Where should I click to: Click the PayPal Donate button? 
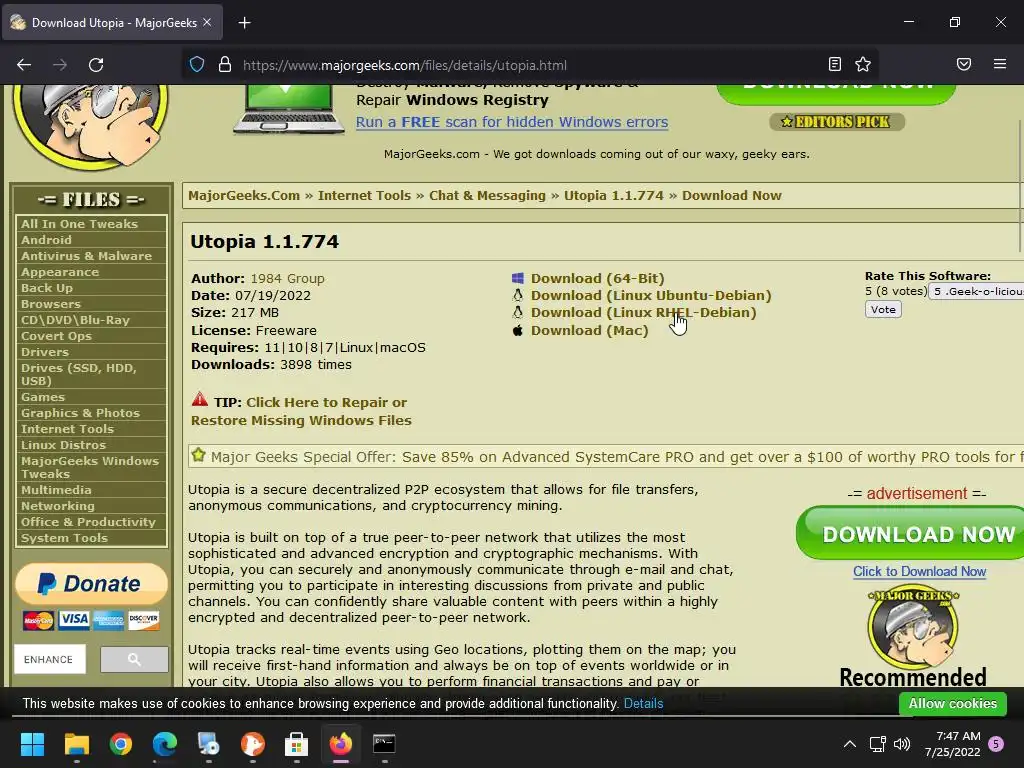click(91, 583)
